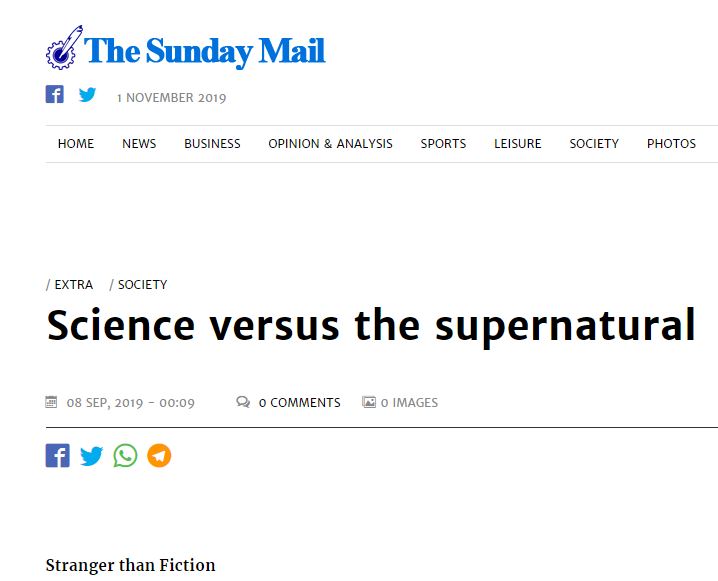This screenshot has height=581, width=718.
Task: Open the Leisure section
Action: [518, 144]
